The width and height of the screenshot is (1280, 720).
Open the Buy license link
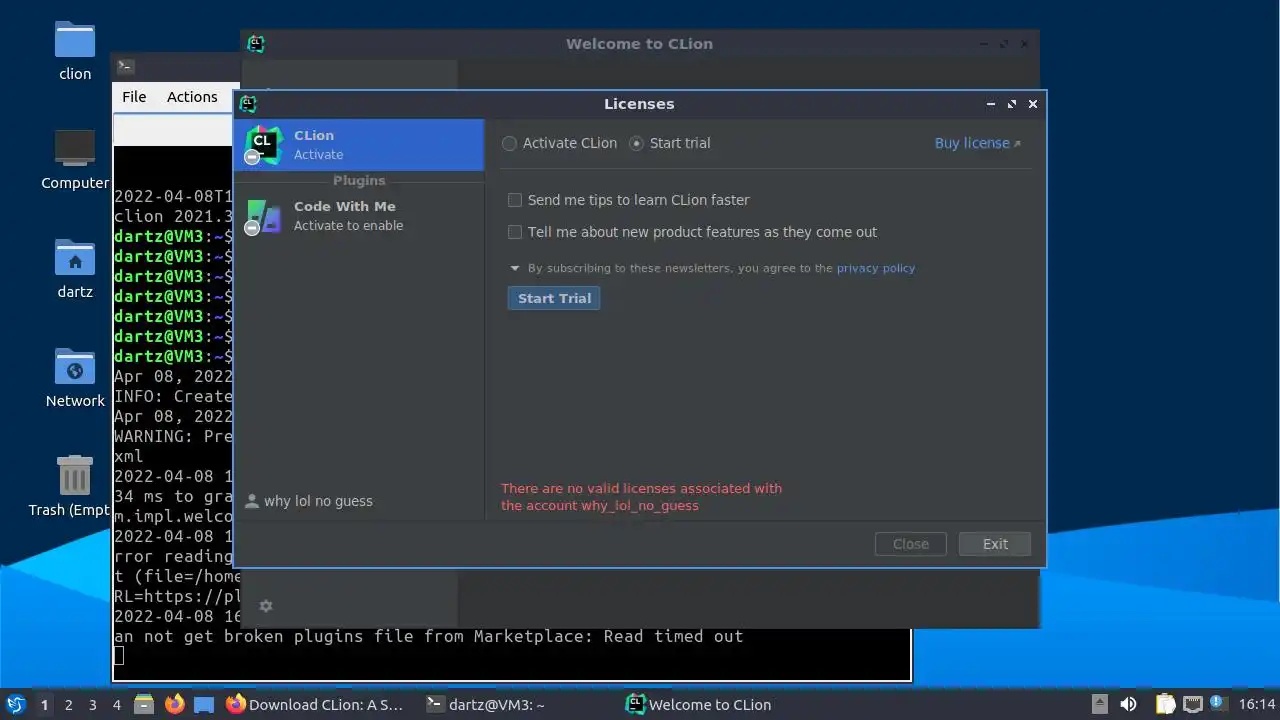coord(977,143)
